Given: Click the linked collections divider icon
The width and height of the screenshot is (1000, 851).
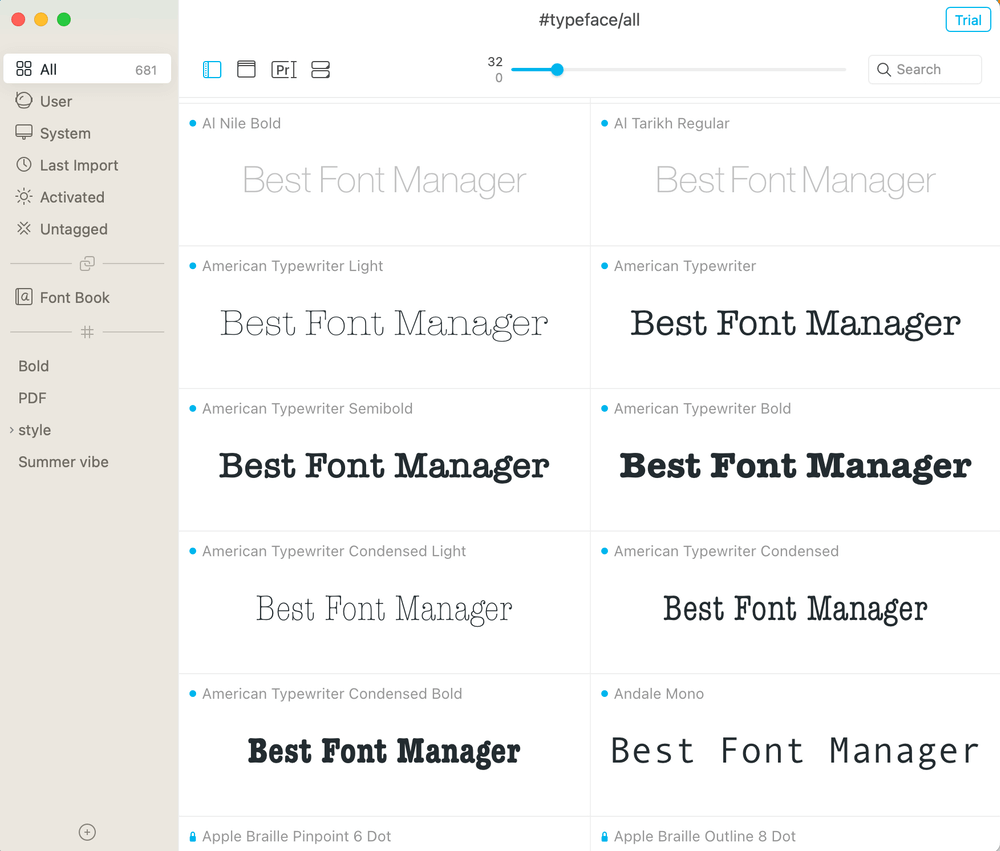Looking at the screenshot, I should point(87,263).
